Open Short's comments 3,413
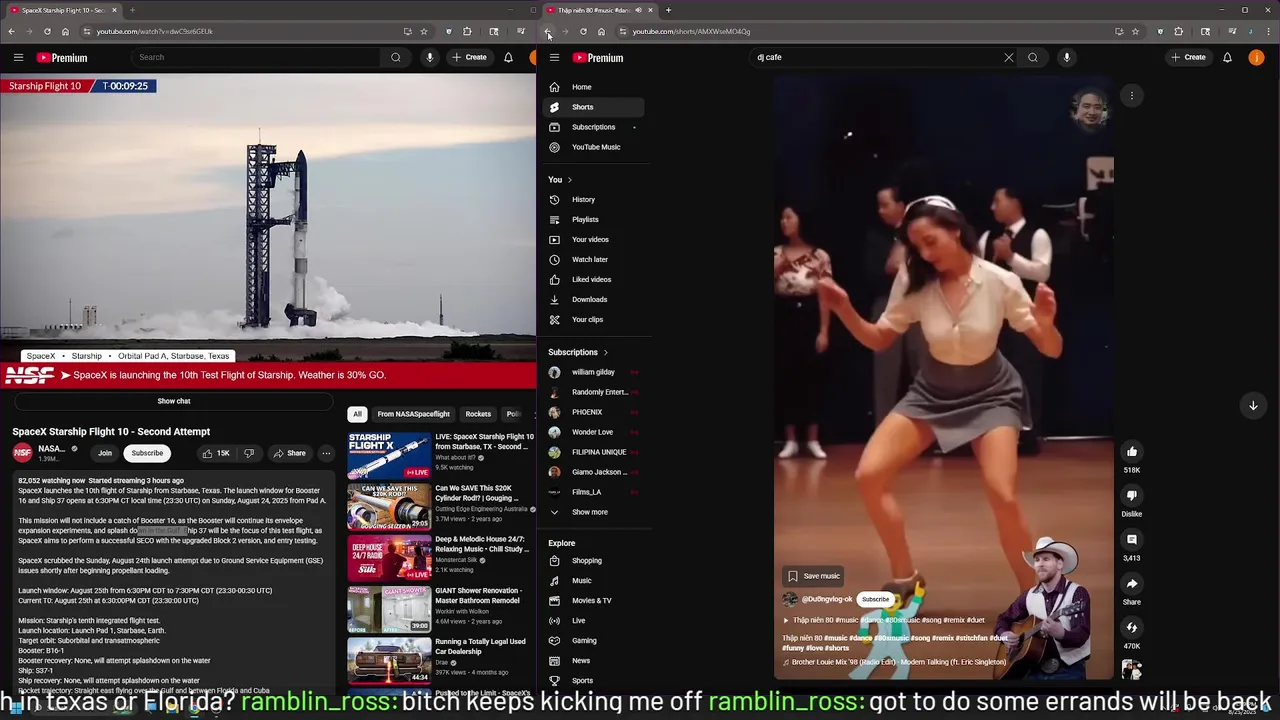The height and width of the screenshot is (720, 1280). point(1132,540)
